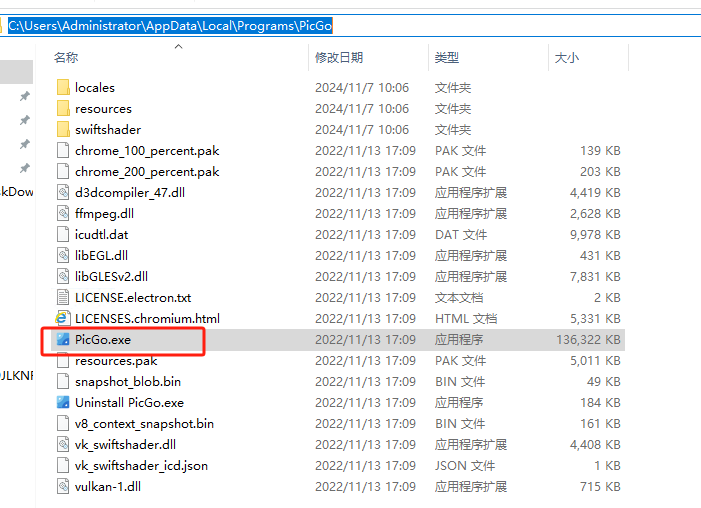This screenshot has height=508, width=701.
Task: Select the vulkan-1.dll file name
Action: tap(108, 487)
